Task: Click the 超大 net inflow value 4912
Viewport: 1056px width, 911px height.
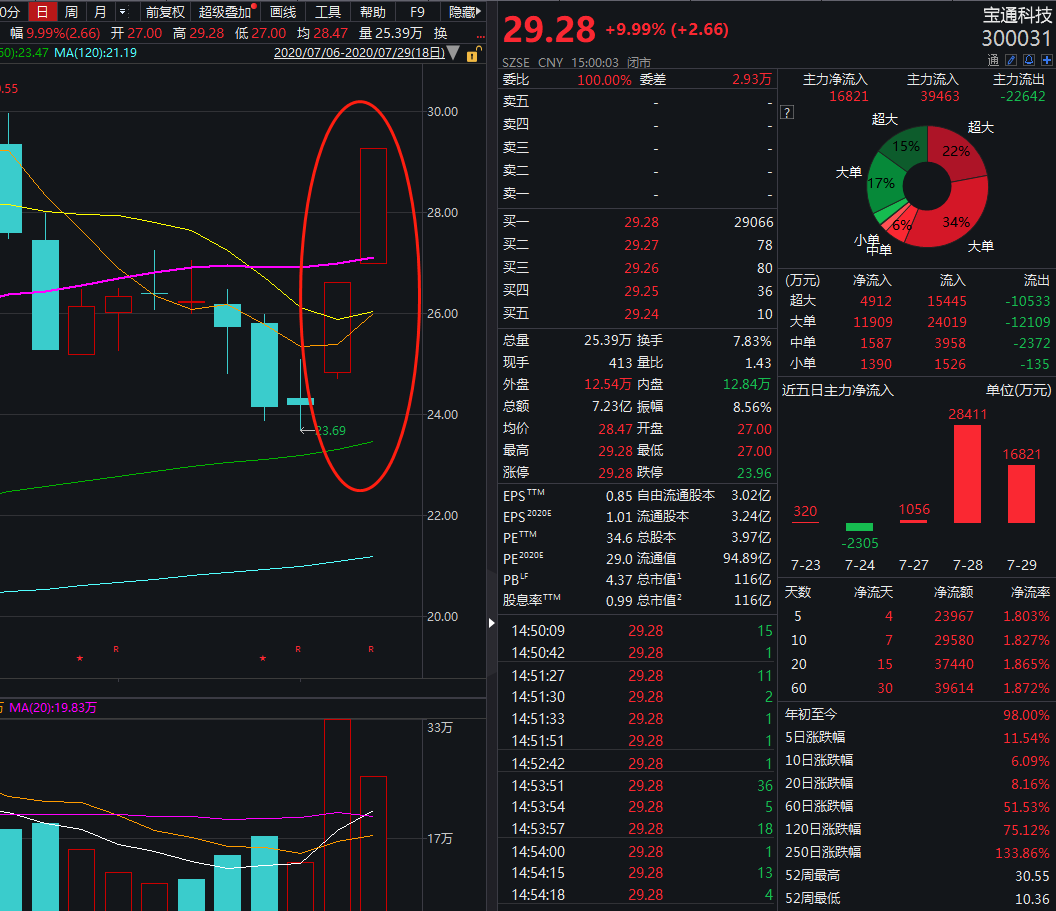Action: pos(876,301)
